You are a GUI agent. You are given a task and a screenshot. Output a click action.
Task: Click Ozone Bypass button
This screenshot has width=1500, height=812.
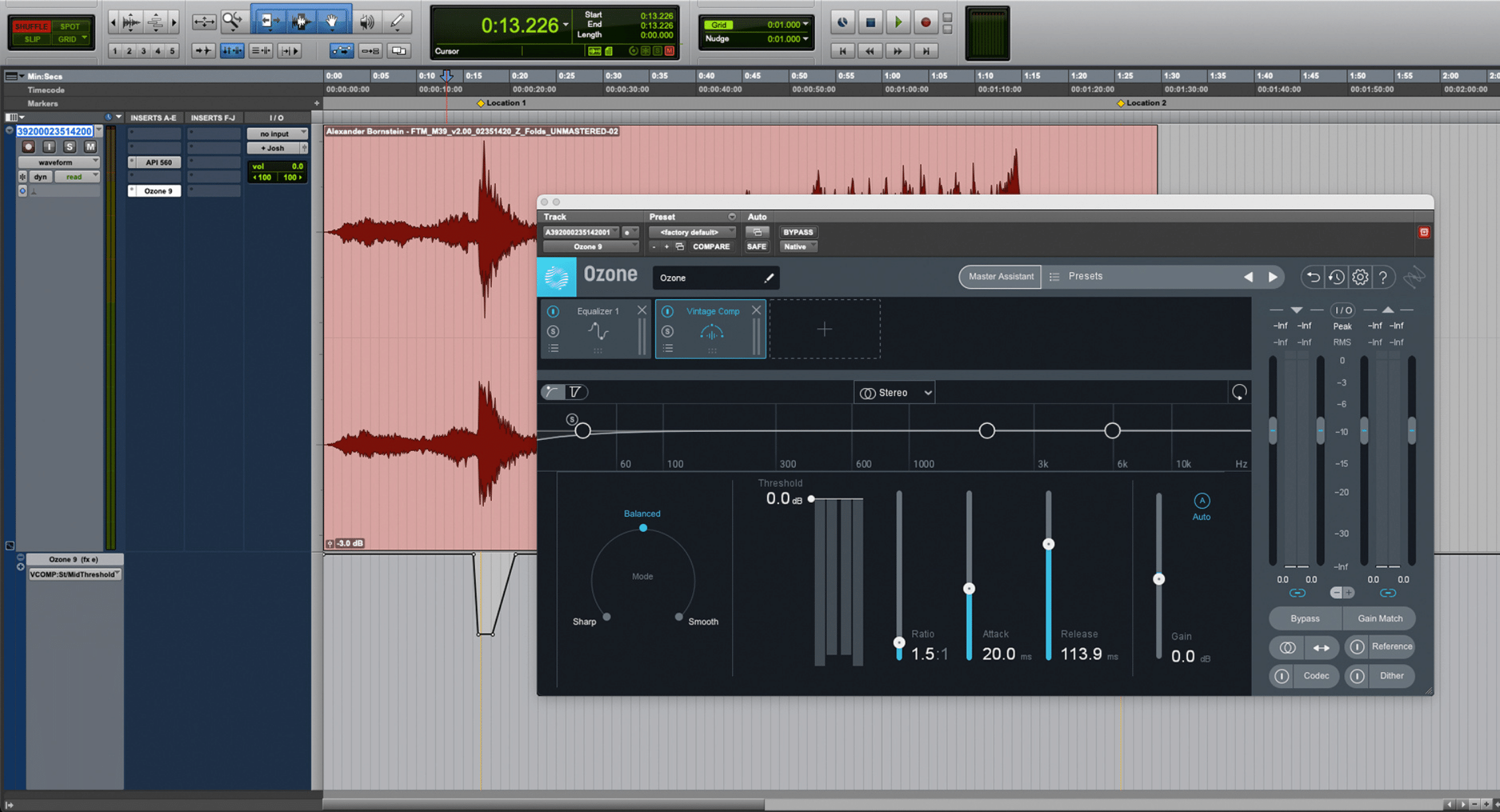tap(1305, 618)
